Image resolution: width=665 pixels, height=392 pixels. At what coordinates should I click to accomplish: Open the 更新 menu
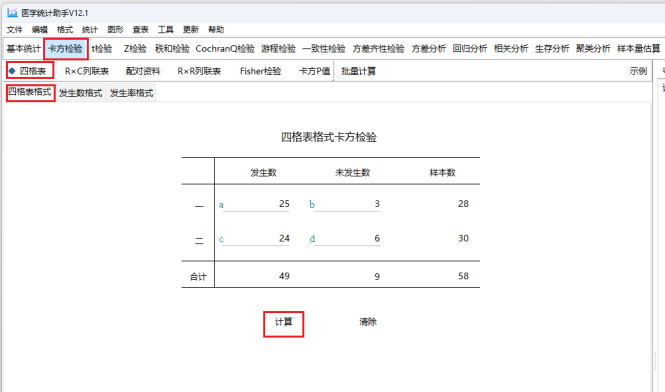tap(191, 29)
